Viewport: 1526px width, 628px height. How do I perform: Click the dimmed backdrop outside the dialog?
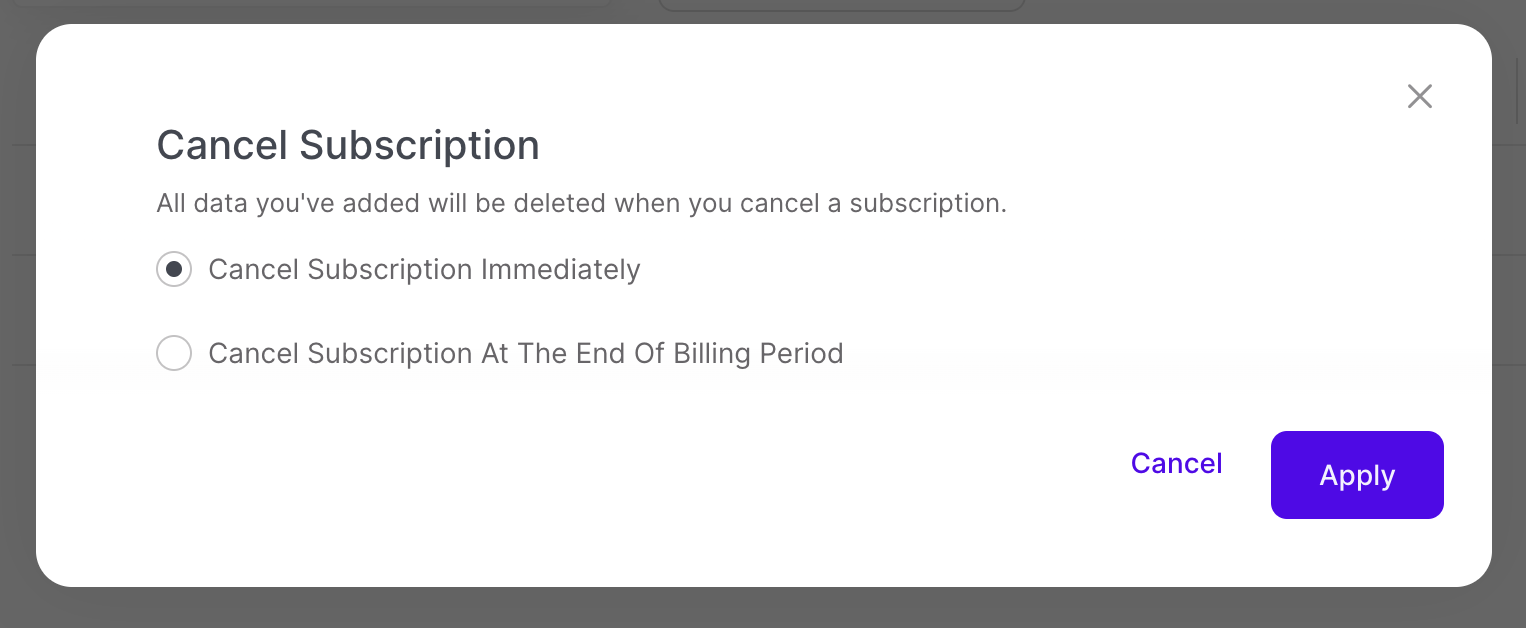760,608
